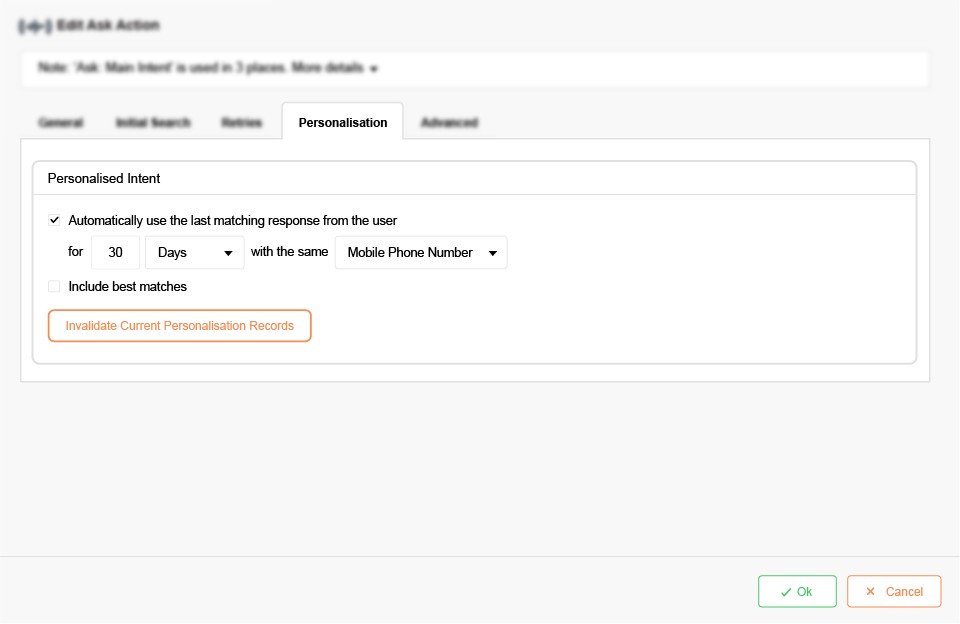Open the Mobile Phone Number dropdown
Image resolution: width=960 pixels, height=624 pixels.
coord(410,253)
